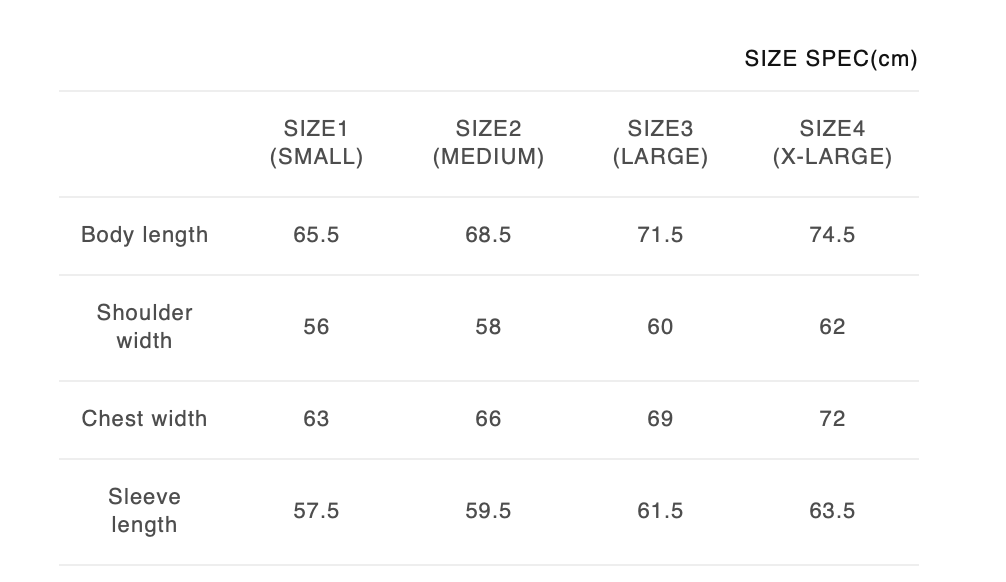Click the 63 small chest width cell
The height and width of the screenshot is (582, 1006).
point(316,419)
